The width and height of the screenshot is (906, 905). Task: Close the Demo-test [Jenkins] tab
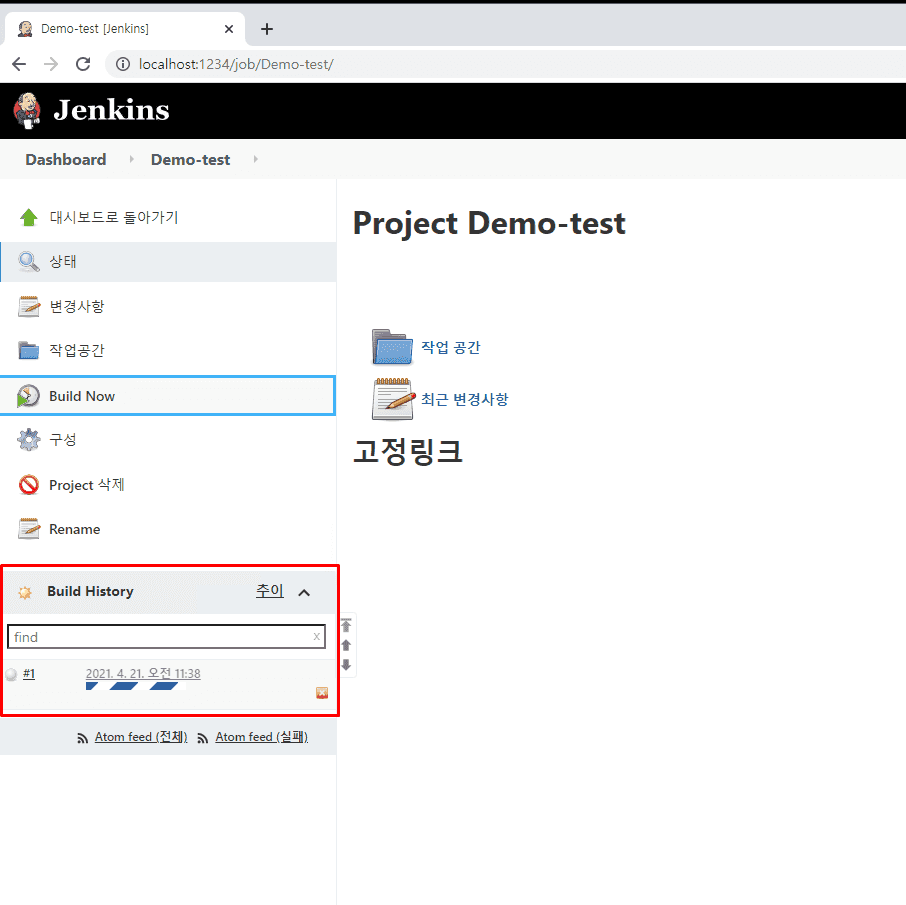point(229,29)
